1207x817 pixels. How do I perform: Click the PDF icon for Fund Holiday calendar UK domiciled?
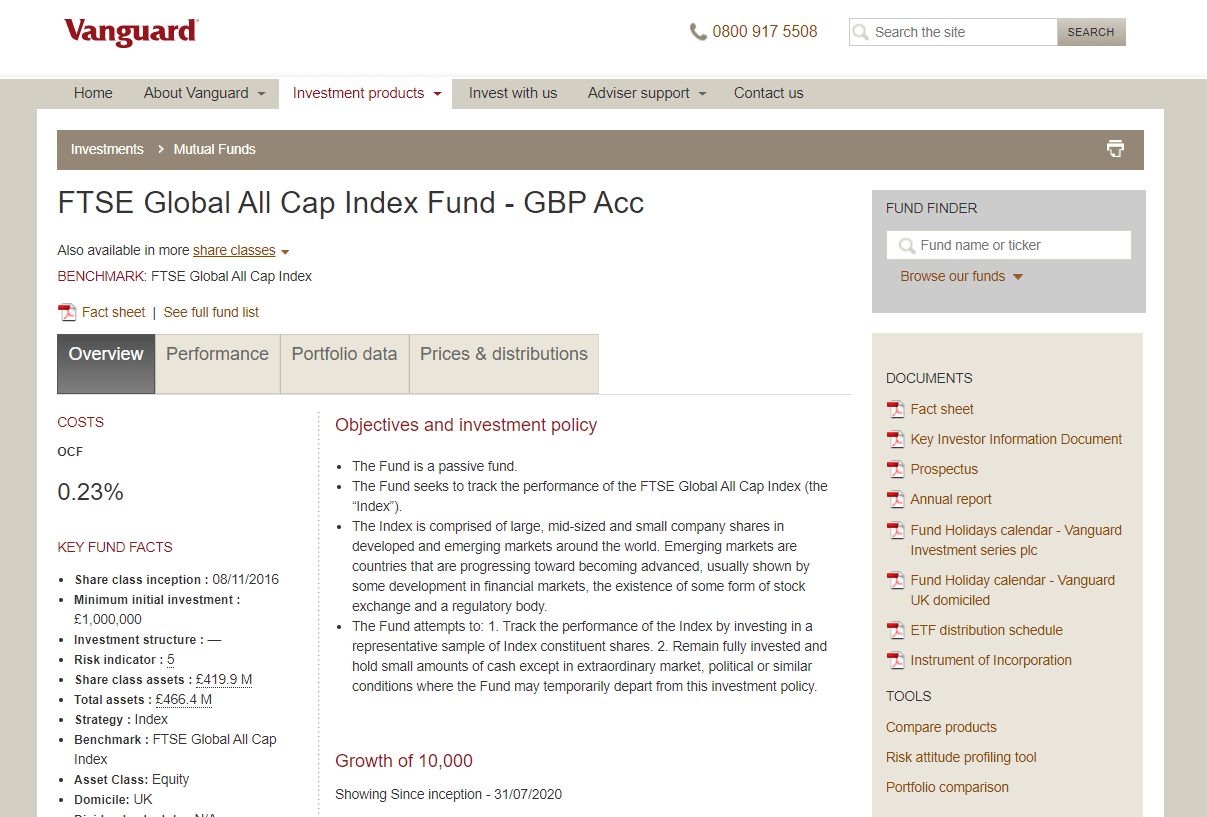(x=895, y=580)
